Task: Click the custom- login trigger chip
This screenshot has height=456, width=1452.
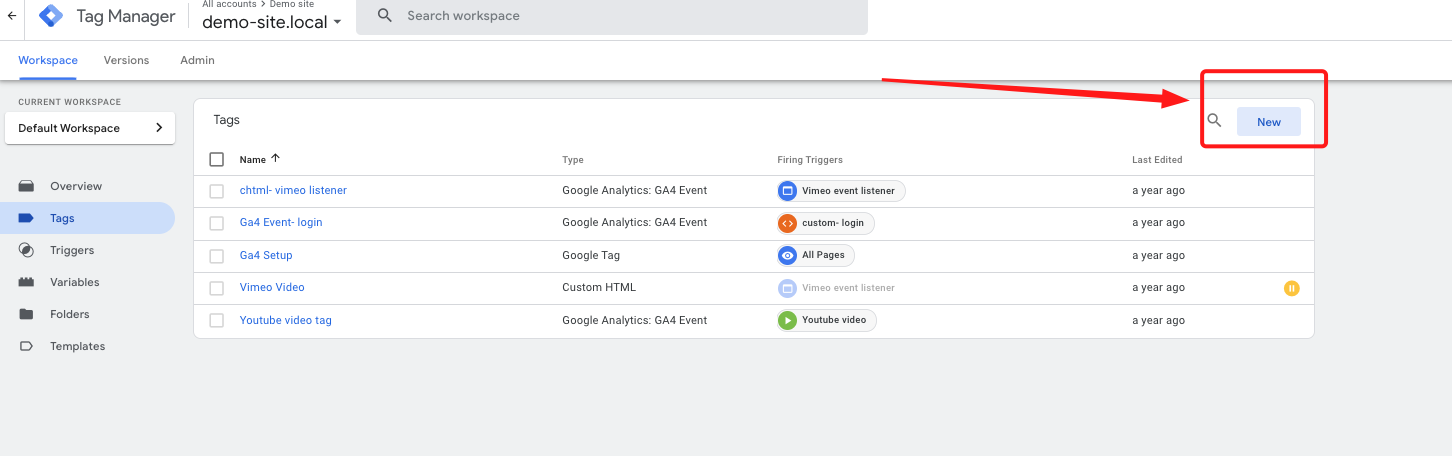Action: [825, 223]
